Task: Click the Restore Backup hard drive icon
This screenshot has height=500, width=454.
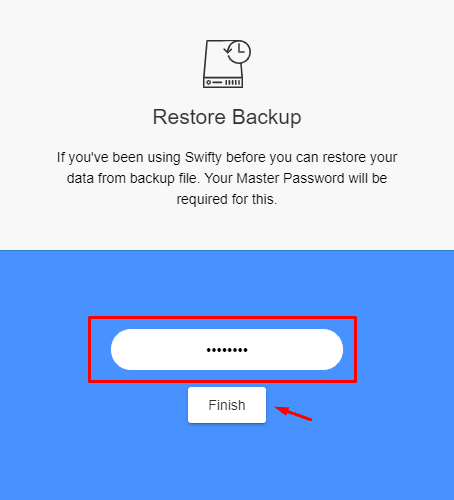Action: click(x=227, y=64)
